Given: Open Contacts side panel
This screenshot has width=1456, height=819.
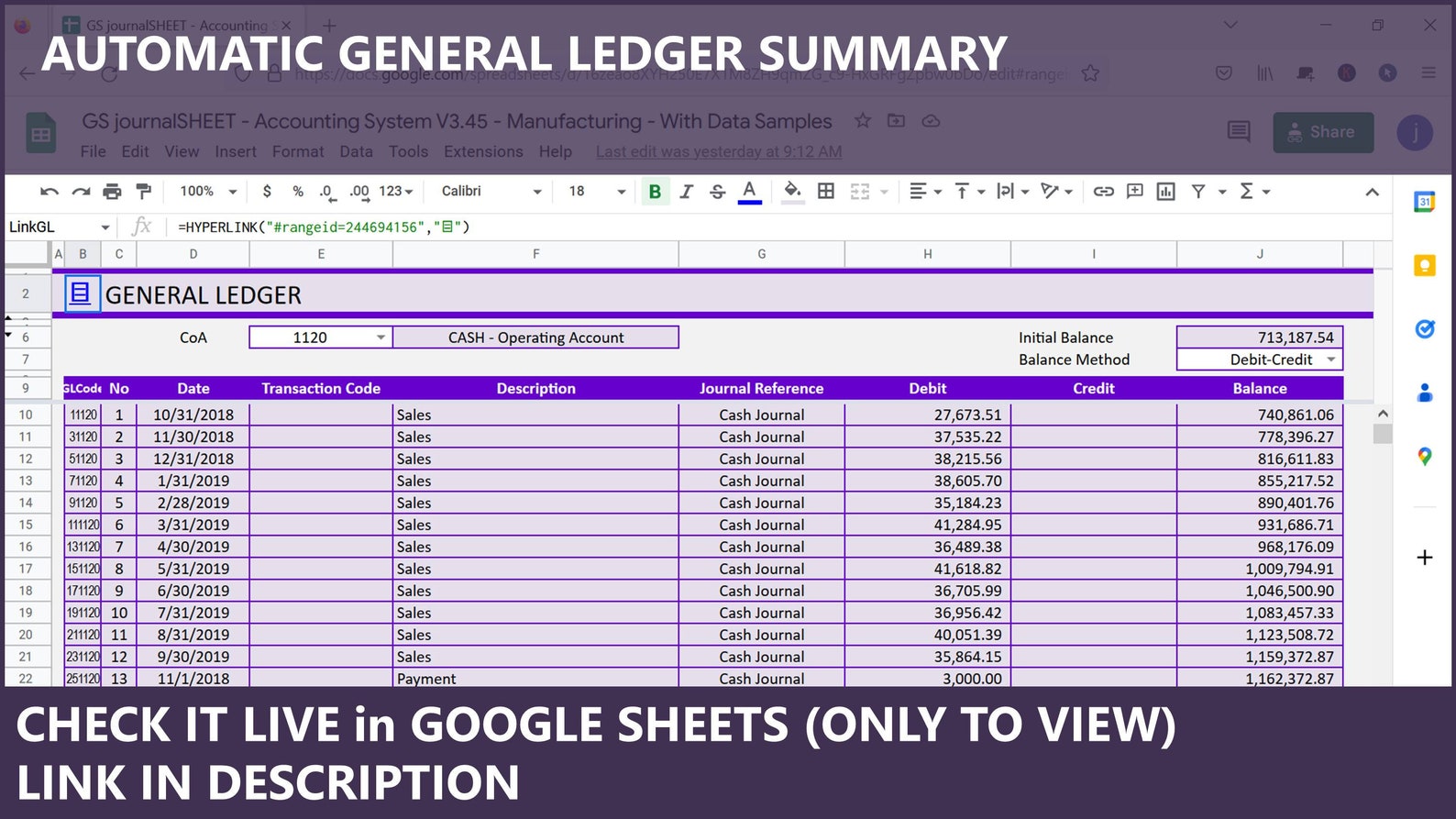Looking at the screenshot, I should click(x=1424, y=393).
